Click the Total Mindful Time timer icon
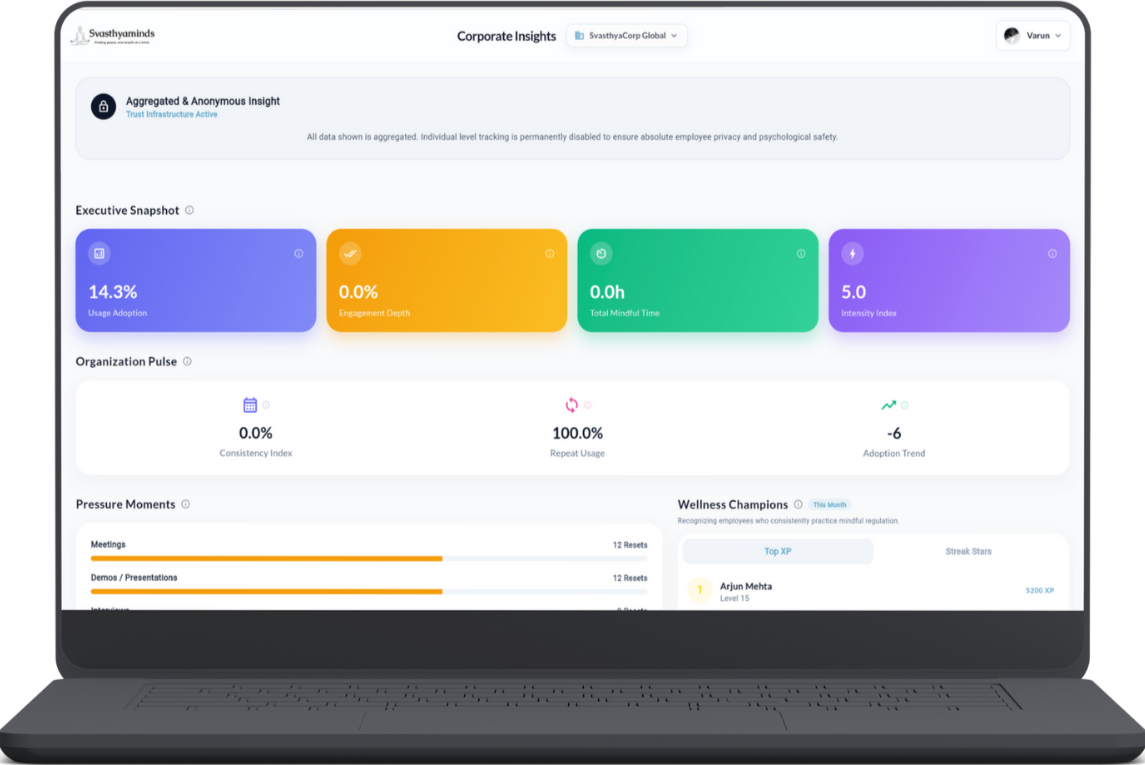 [x=600, y=254]
